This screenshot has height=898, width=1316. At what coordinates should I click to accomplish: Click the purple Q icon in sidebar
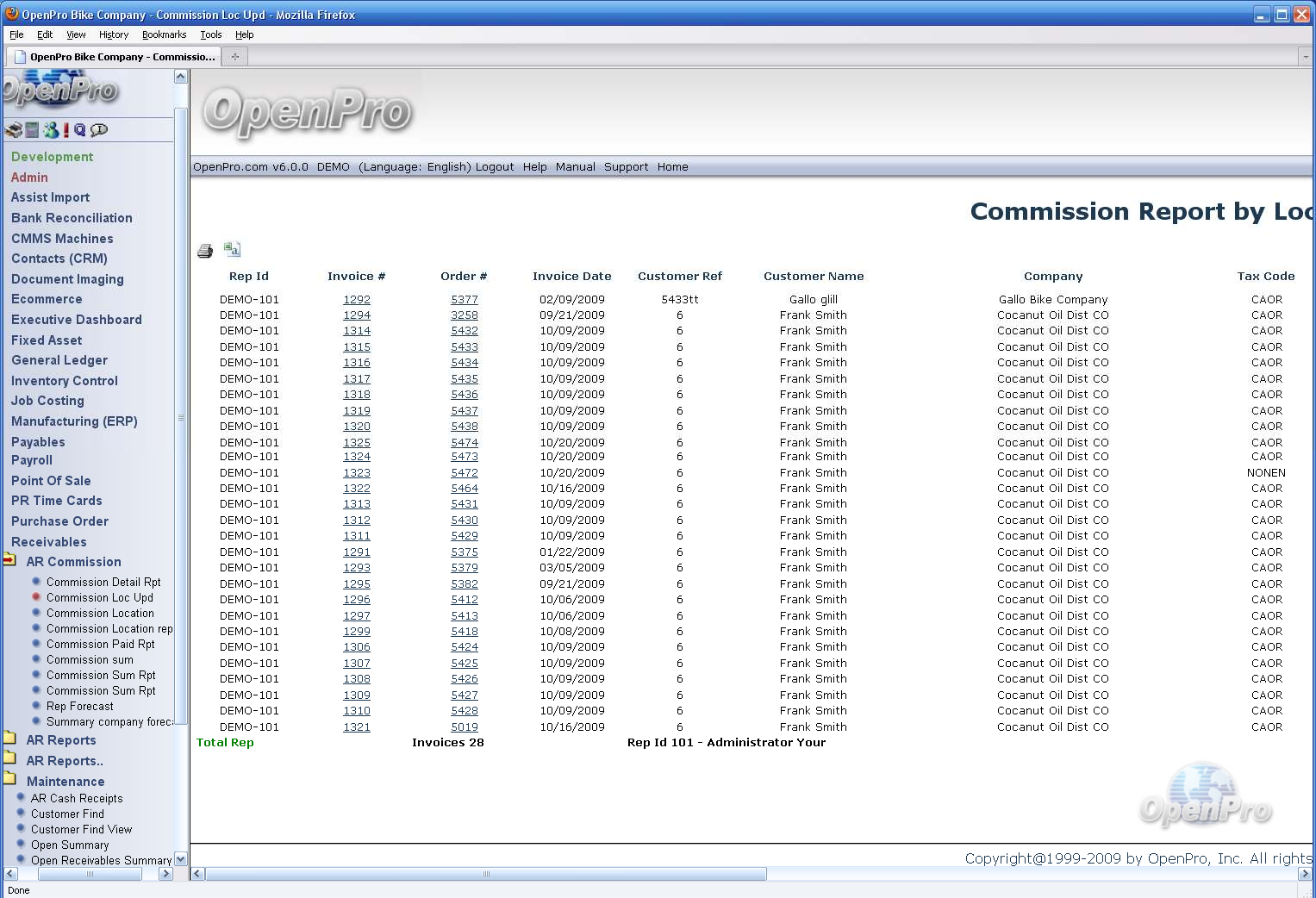pos(80,130)
